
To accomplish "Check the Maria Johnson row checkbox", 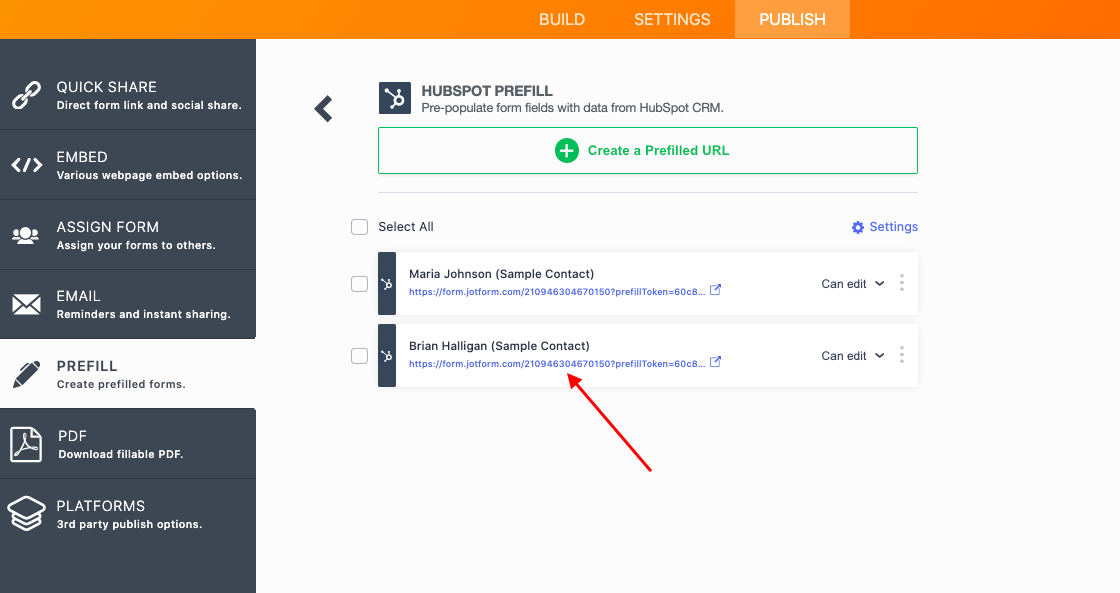I will pos(360,284).
